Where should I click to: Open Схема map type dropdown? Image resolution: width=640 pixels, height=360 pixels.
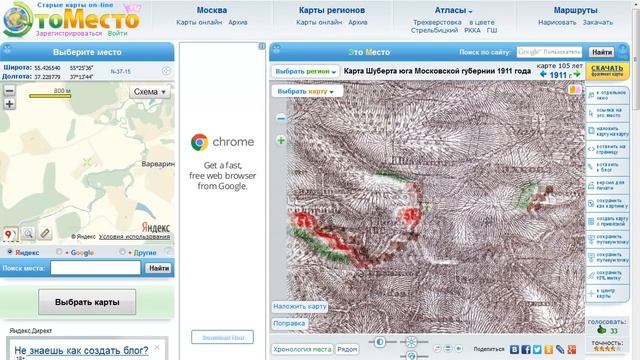tap(150, 92)
